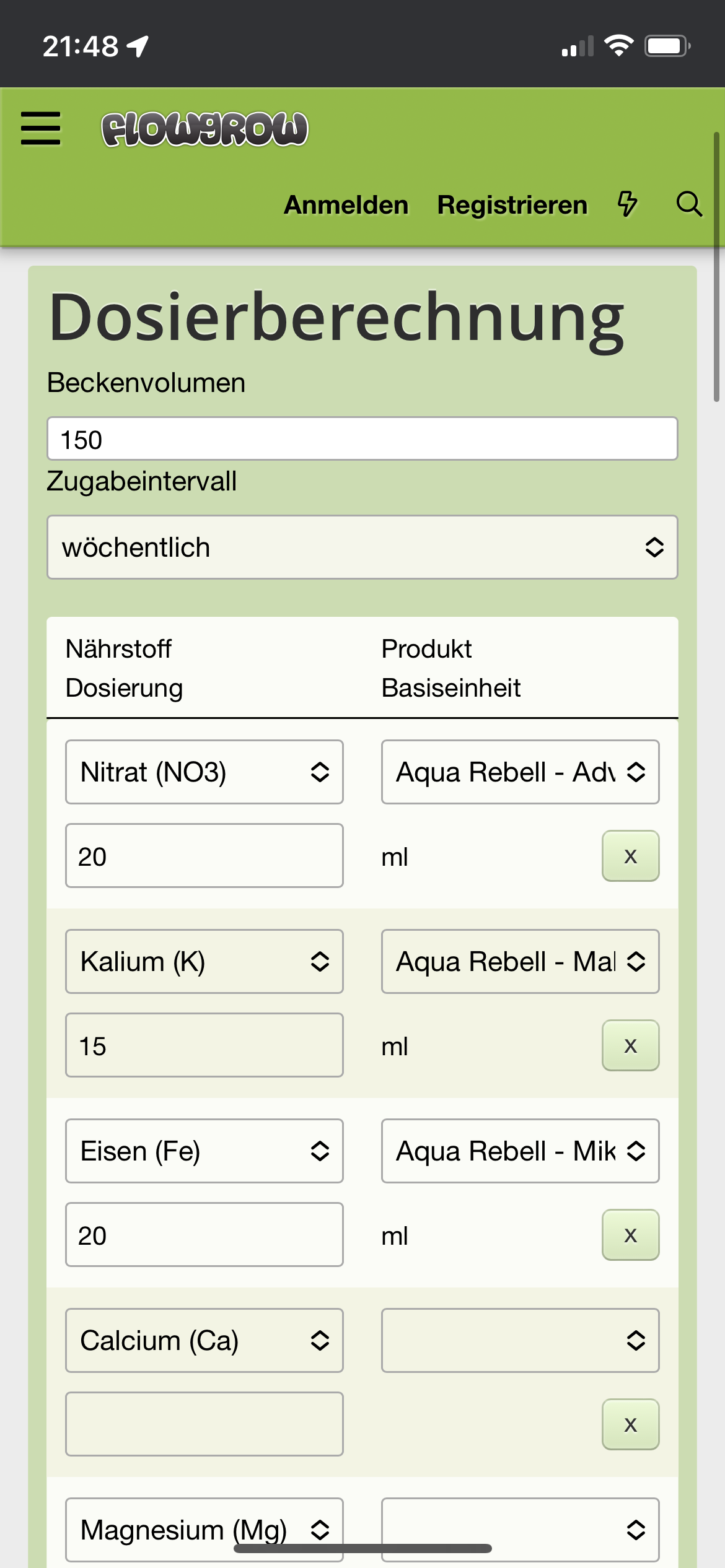
Task: Tap the Flowgrow logo
Action: pos(204,129)
